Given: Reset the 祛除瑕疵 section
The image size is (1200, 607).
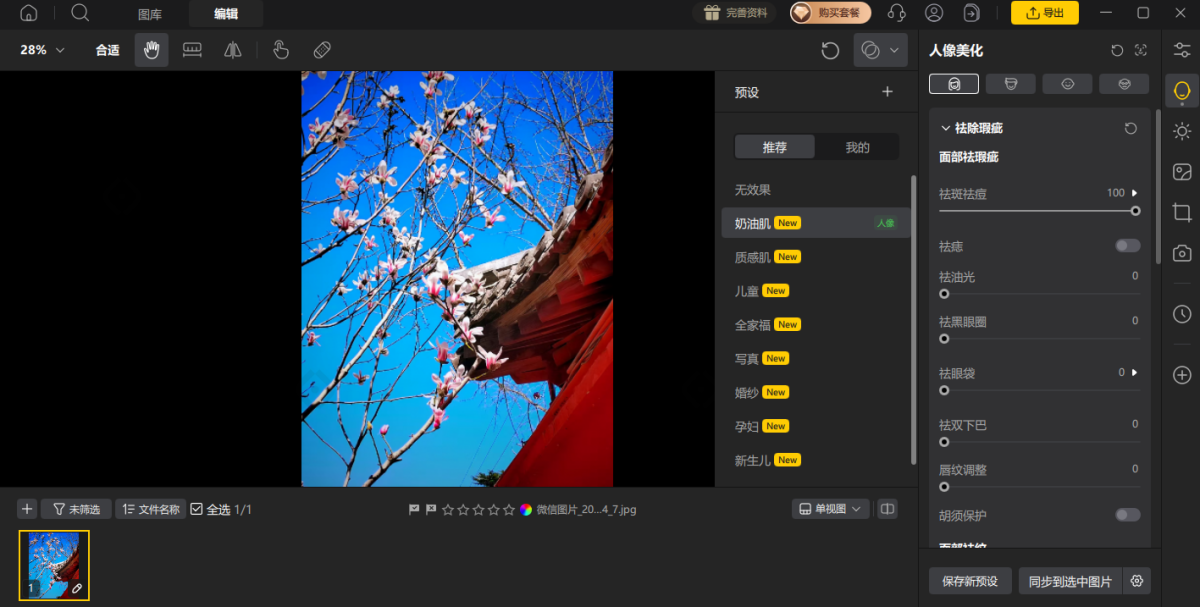Looking at the screenshot, I should click(x=1131, y=128).
